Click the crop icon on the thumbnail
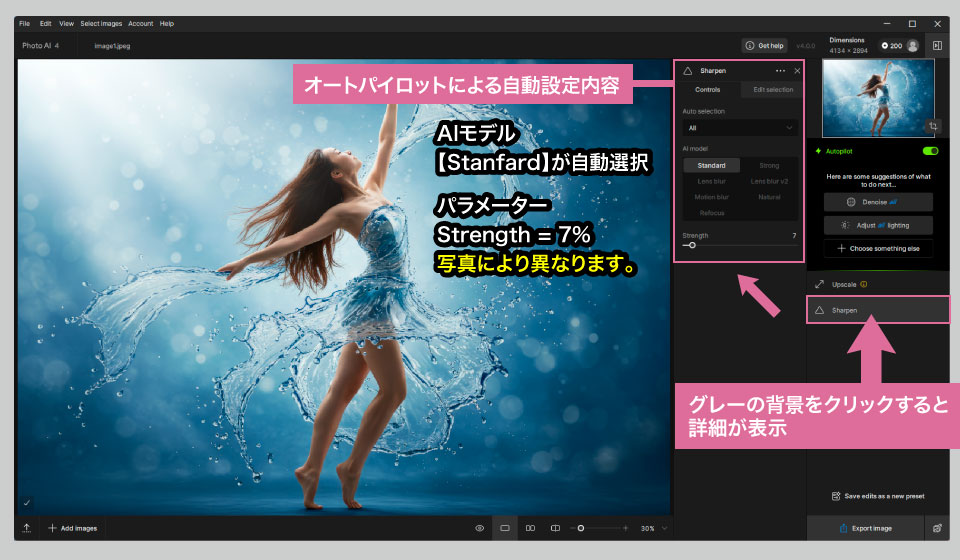Screen dimensions: 960x560 pyautogui.click(x=932, y=126)
